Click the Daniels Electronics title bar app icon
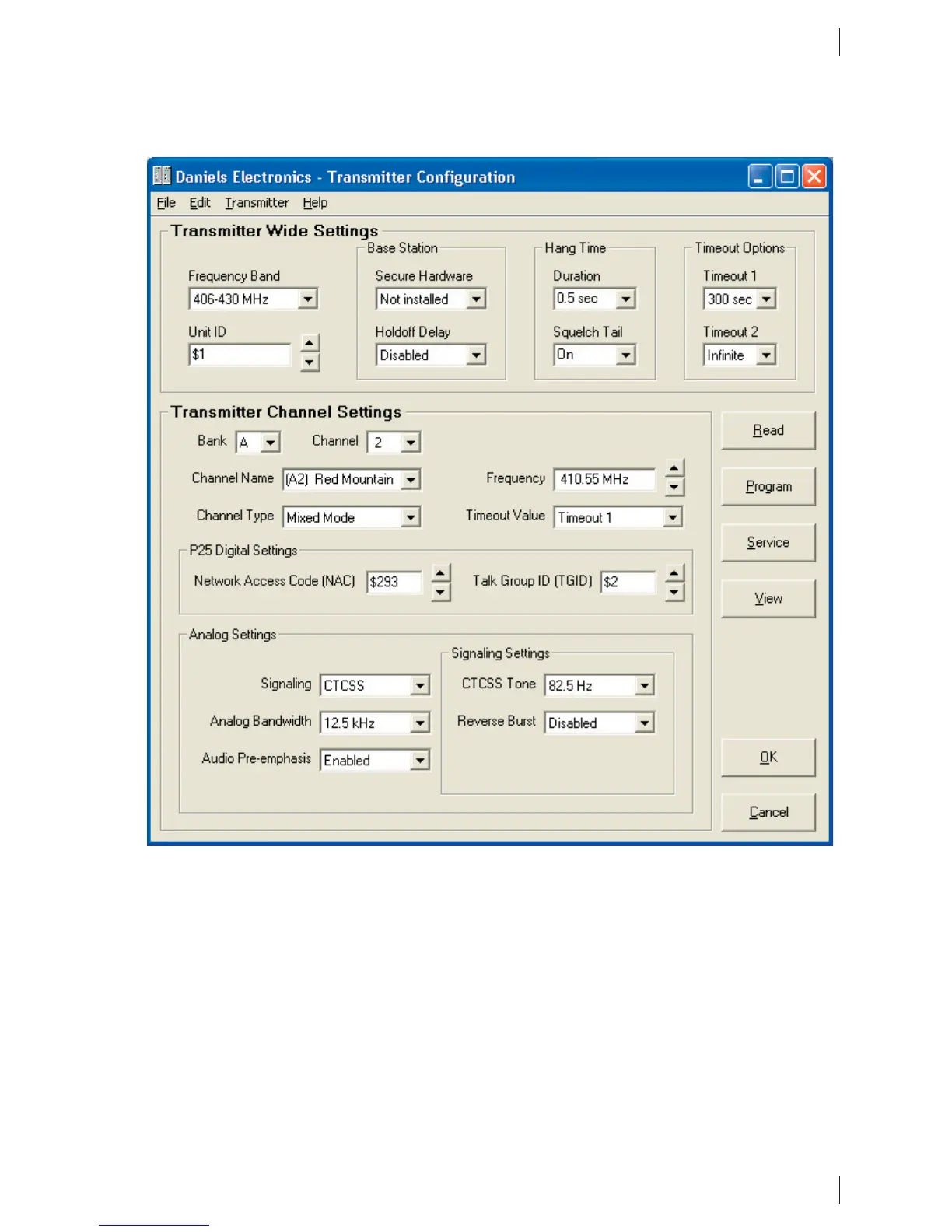 (162, 176)
